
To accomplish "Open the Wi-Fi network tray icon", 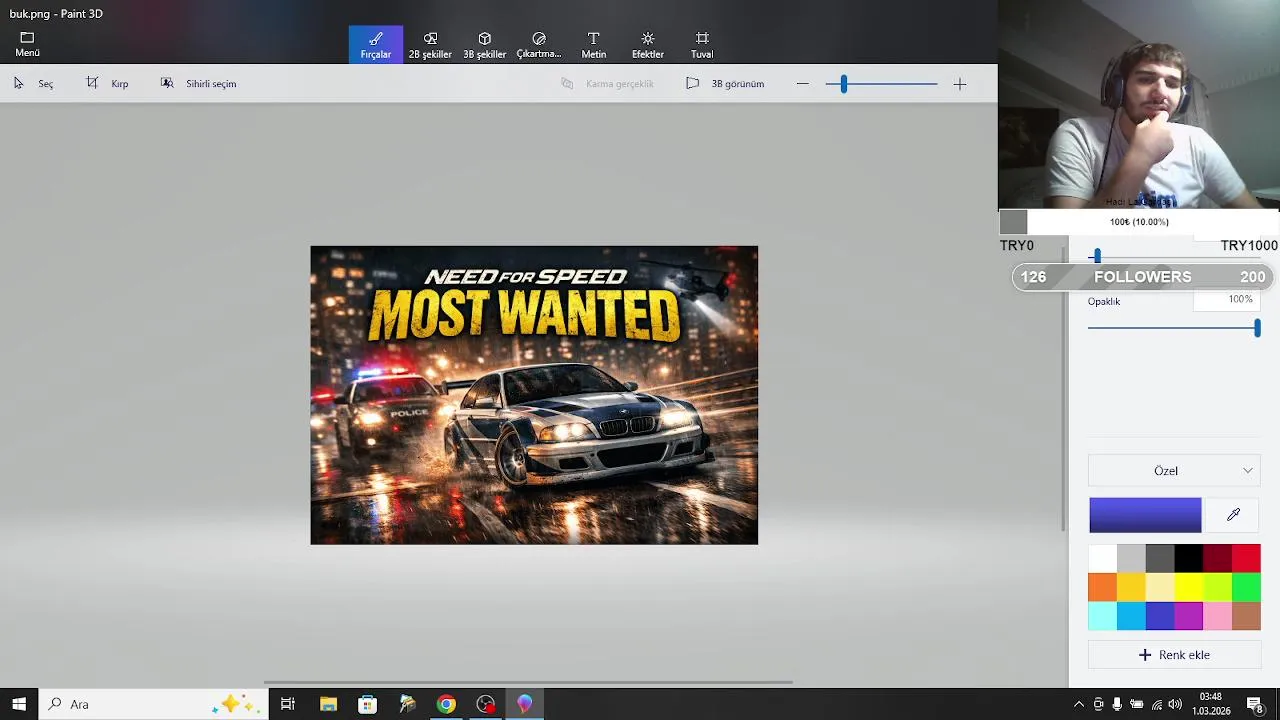I will [1155, 704].
